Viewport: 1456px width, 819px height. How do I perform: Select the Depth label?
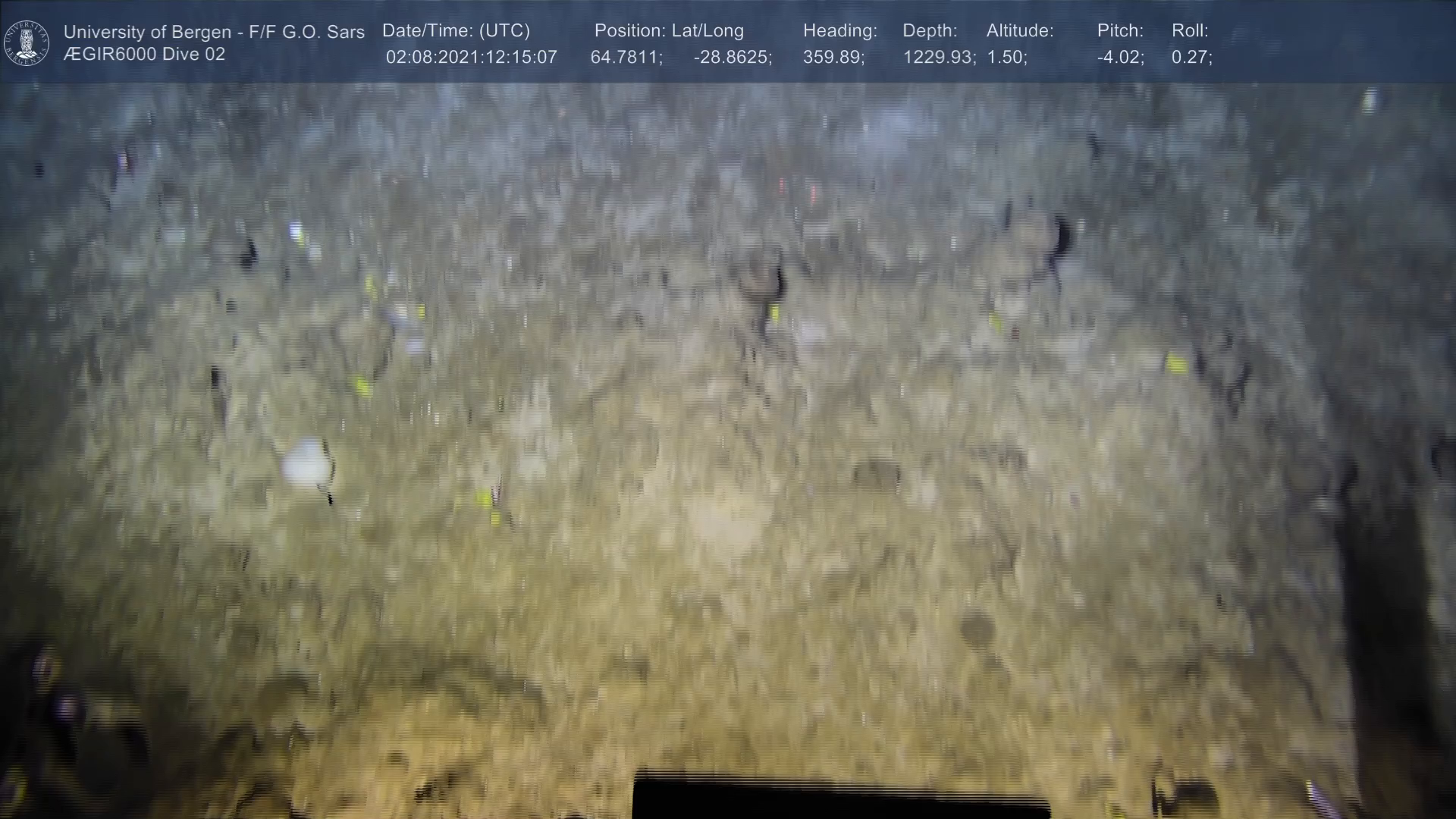click(x=929, y=31)
